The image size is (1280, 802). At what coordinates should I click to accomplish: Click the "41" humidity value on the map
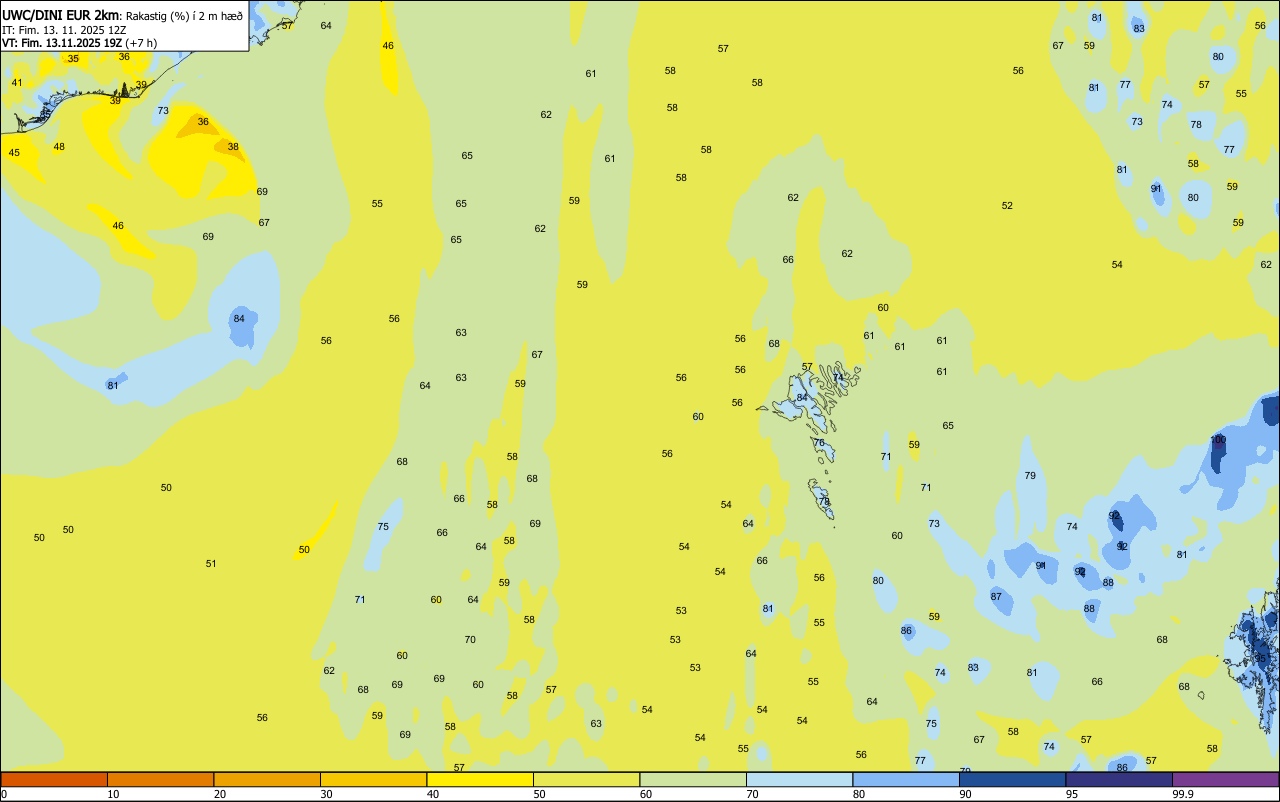tap(17, 83)
